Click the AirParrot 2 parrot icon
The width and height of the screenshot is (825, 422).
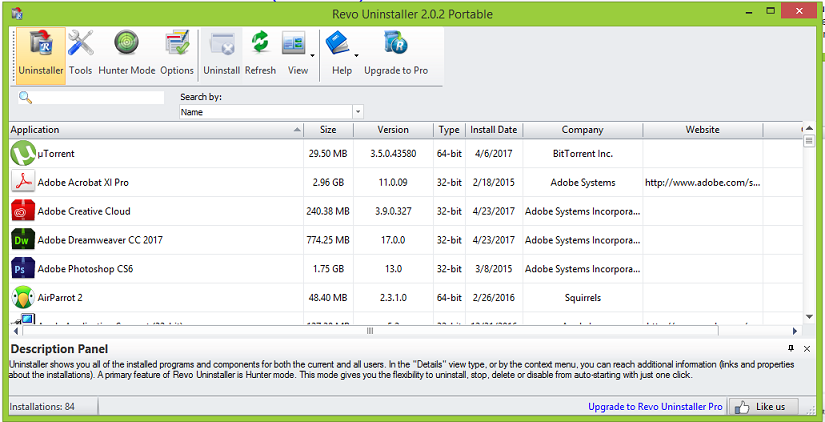[23, 297]
